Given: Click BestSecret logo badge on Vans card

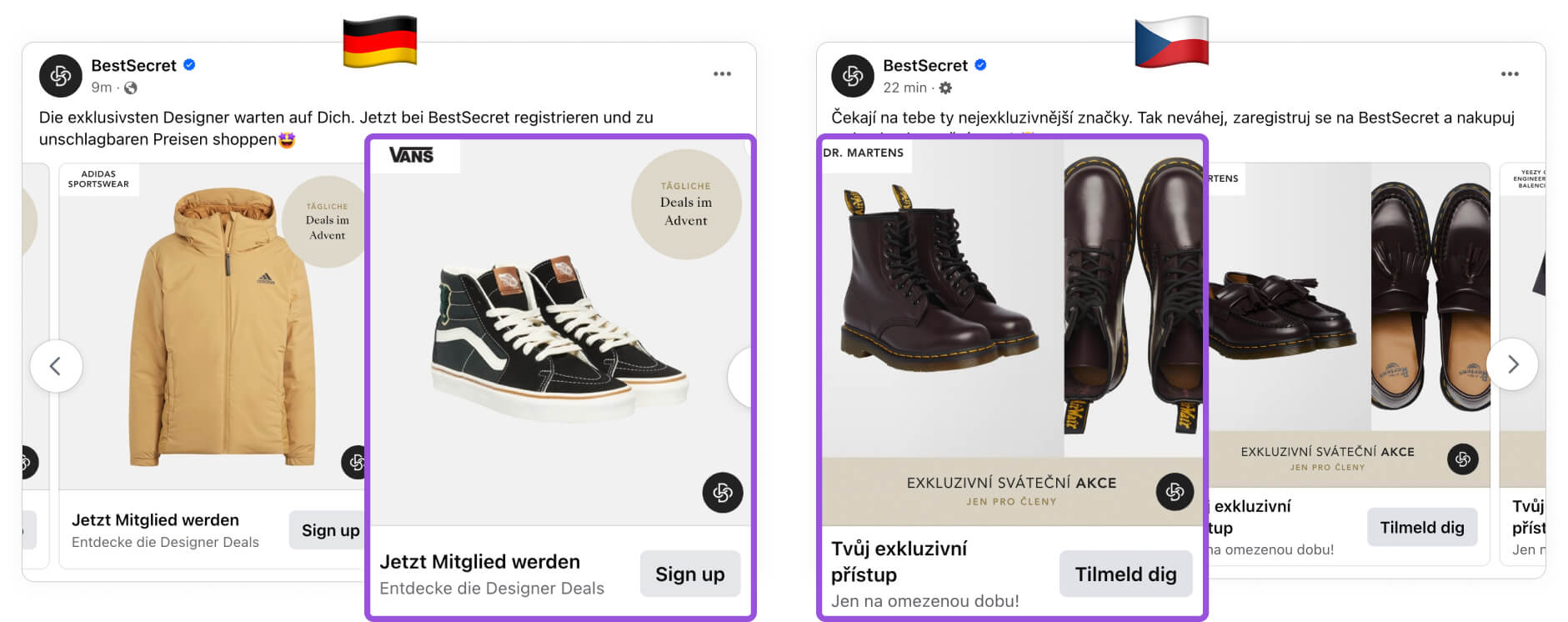Looking at the screenshot, I should 723,493.
